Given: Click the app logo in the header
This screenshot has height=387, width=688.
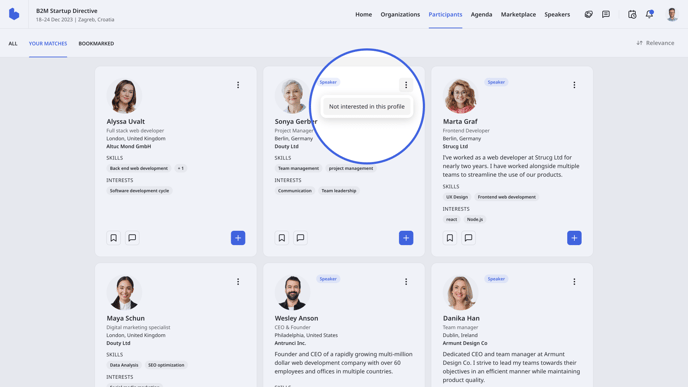Looking at the screenshot, I should point(14,14).
